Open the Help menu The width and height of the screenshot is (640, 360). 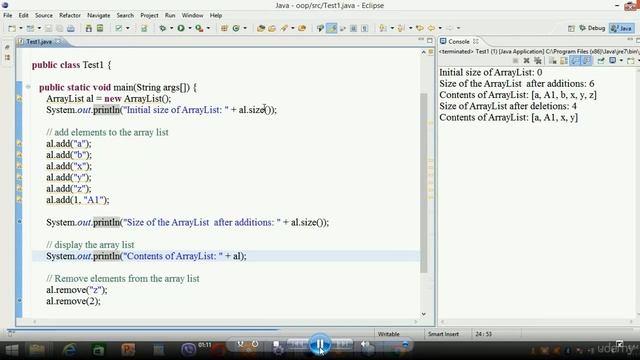216,15
